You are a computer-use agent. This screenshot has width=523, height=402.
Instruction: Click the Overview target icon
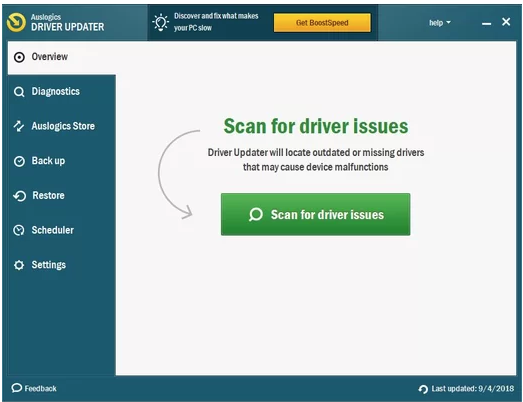pos(19,57)
